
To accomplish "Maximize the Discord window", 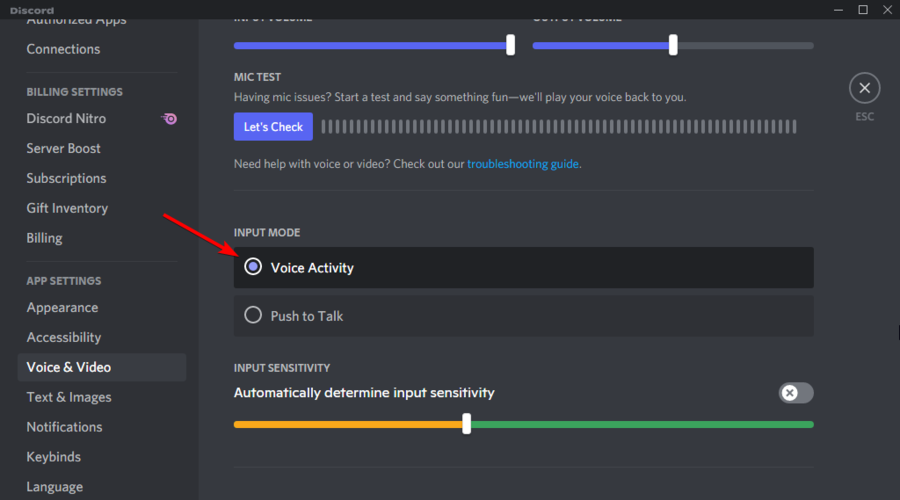I will click(x=863, y=10).
